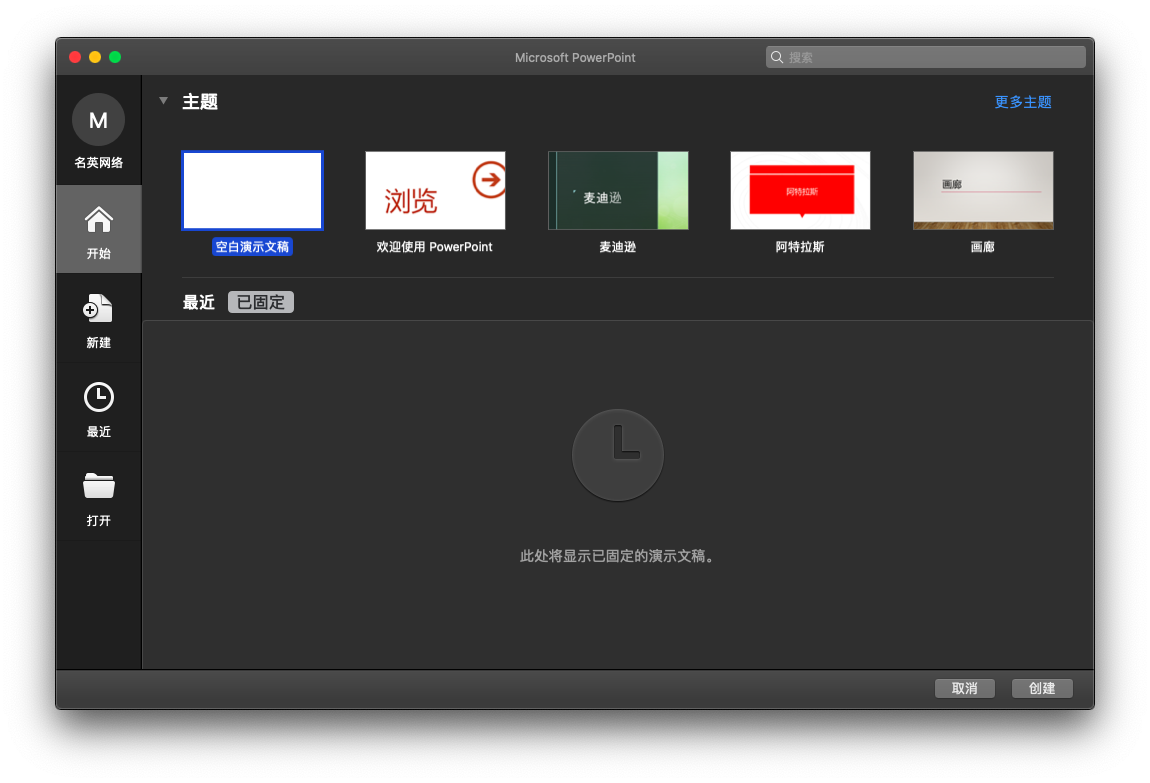Choose the 麦迪逊 theme thumbnail
Image resolution: width=1150 pixels, height=783 pixels.
click(618, 191)
